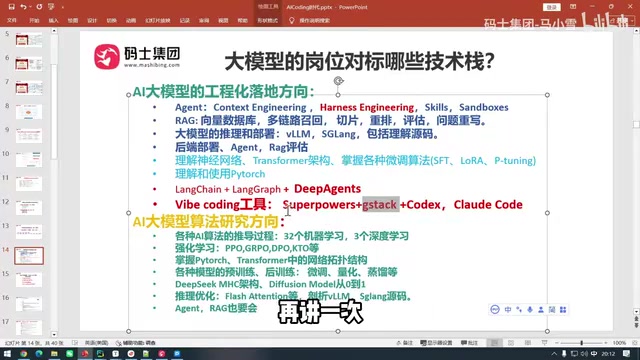Click the person icon on IME toolbar

541,310
